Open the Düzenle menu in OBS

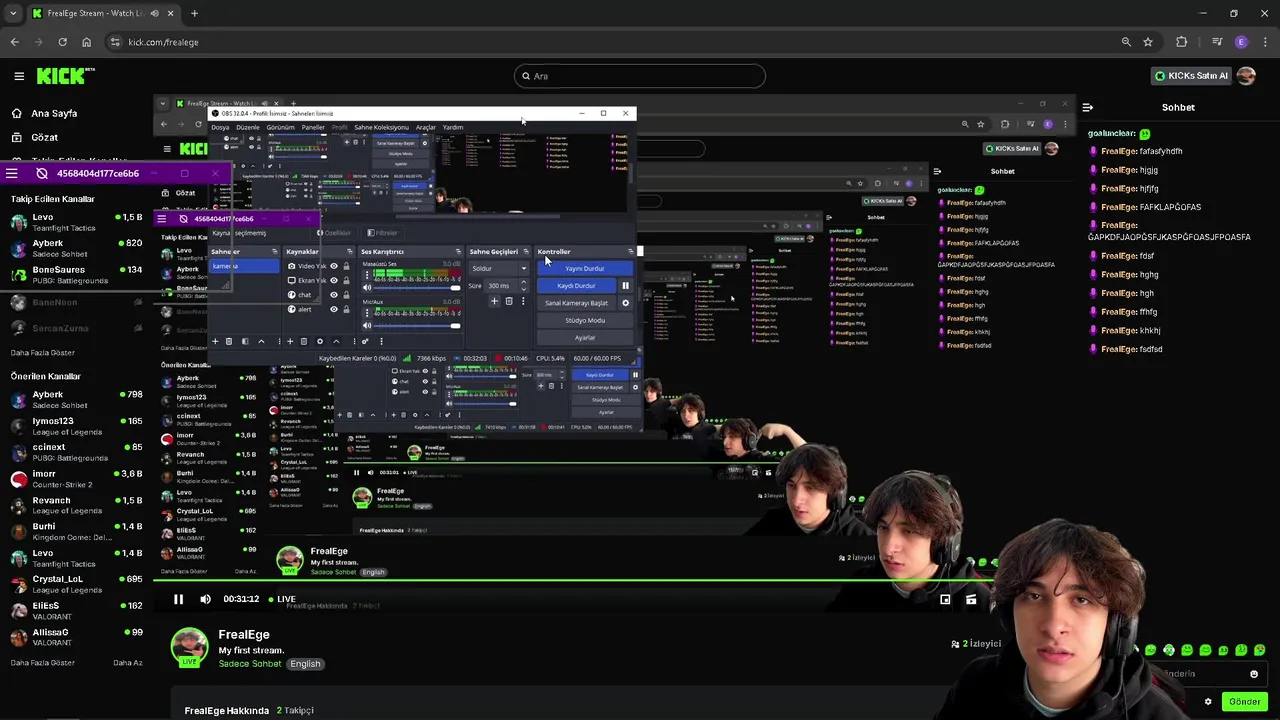tap(247, 127)
